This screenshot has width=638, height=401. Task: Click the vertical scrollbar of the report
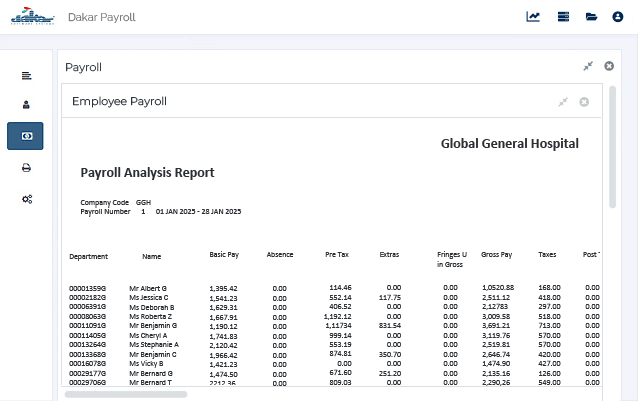(x=612, y=147)
